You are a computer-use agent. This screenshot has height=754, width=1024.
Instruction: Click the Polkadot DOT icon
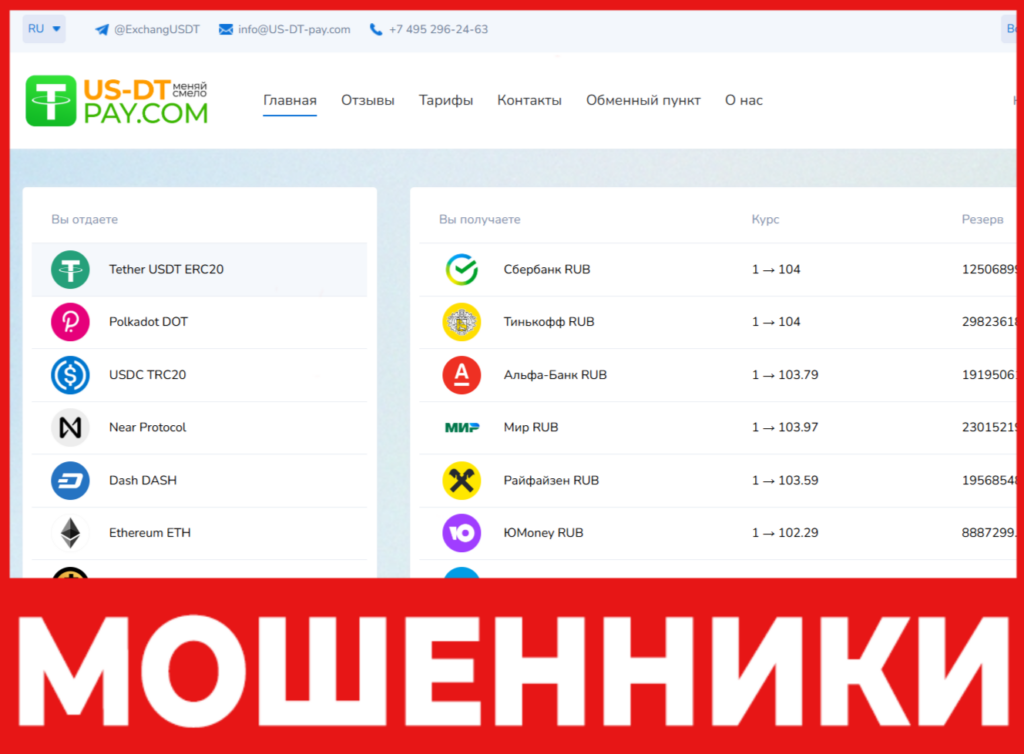69,322
